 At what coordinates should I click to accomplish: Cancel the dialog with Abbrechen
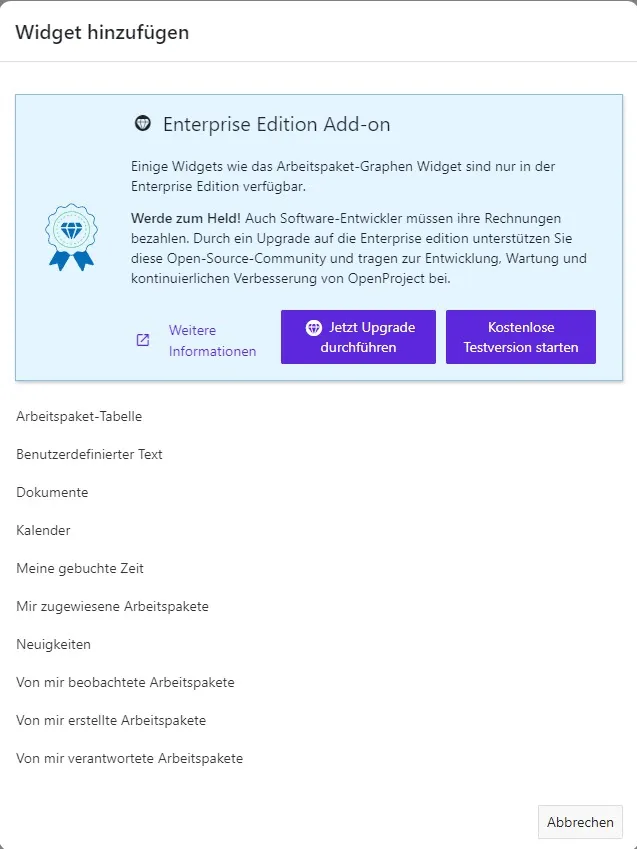(580, 822)
